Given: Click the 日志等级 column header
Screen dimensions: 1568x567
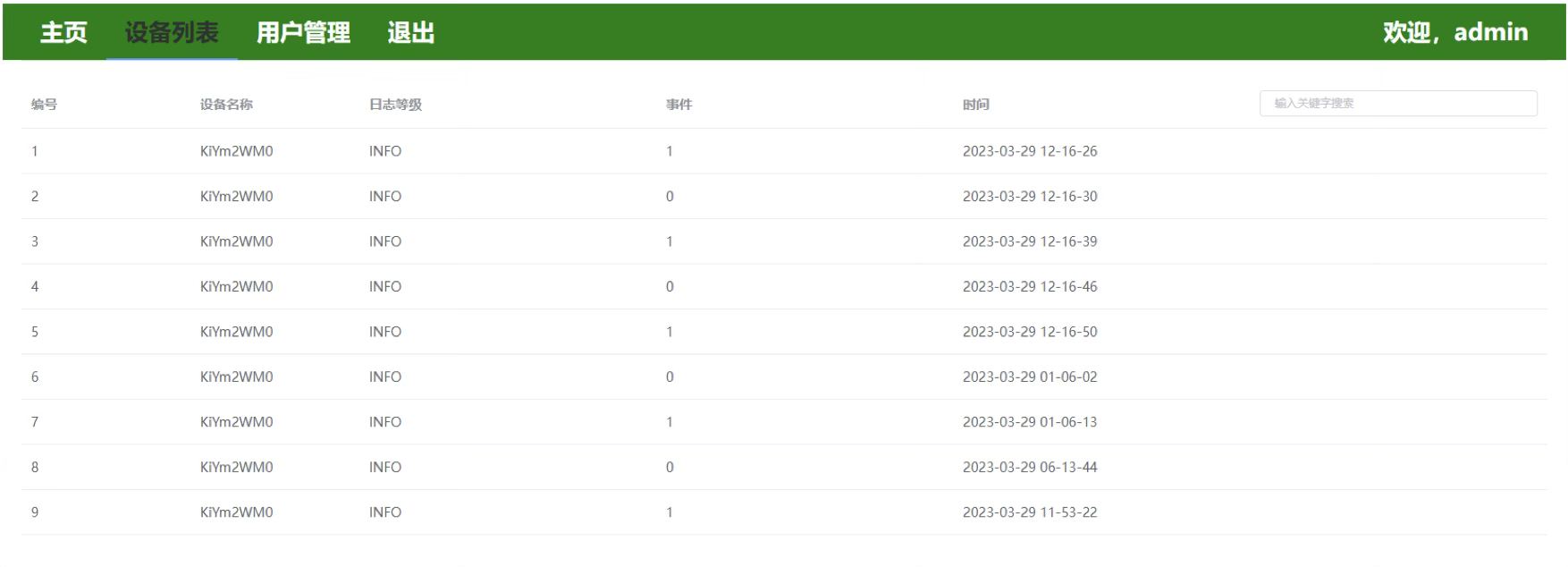Looking at the screenshot, I should 395,105.
